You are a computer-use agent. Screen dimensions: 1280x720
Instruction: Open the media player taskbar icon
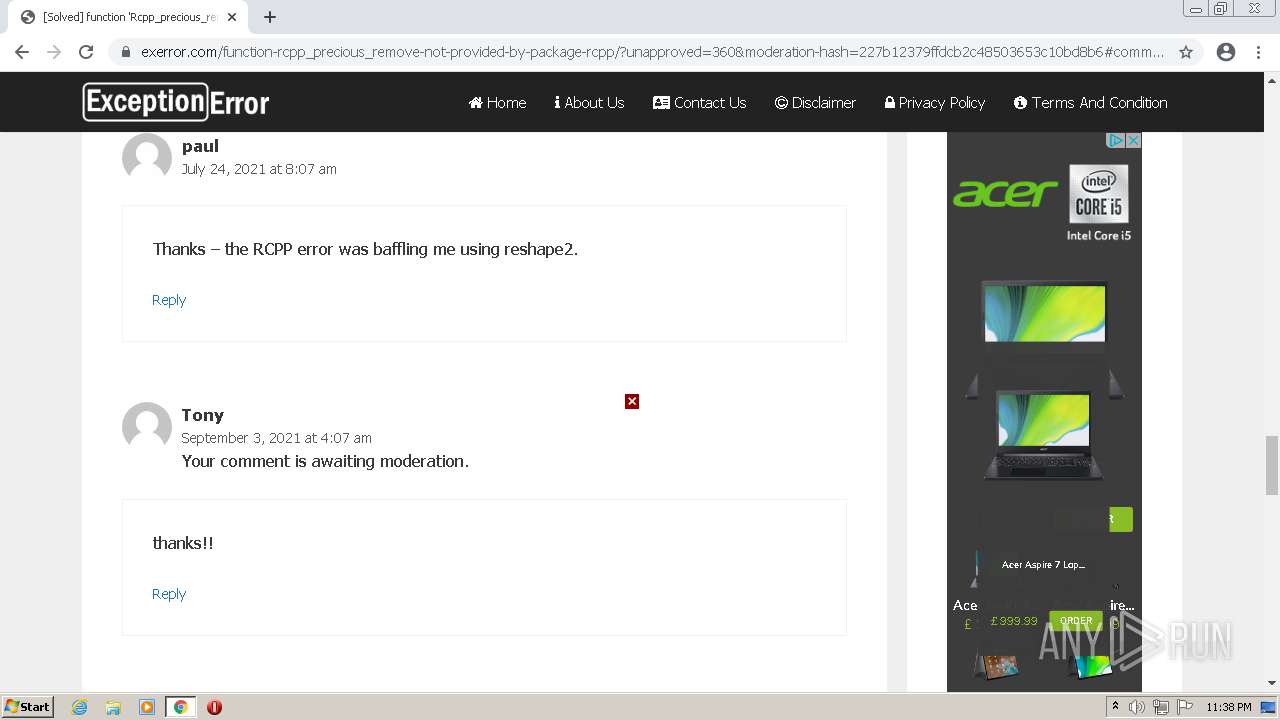point(147,707)
